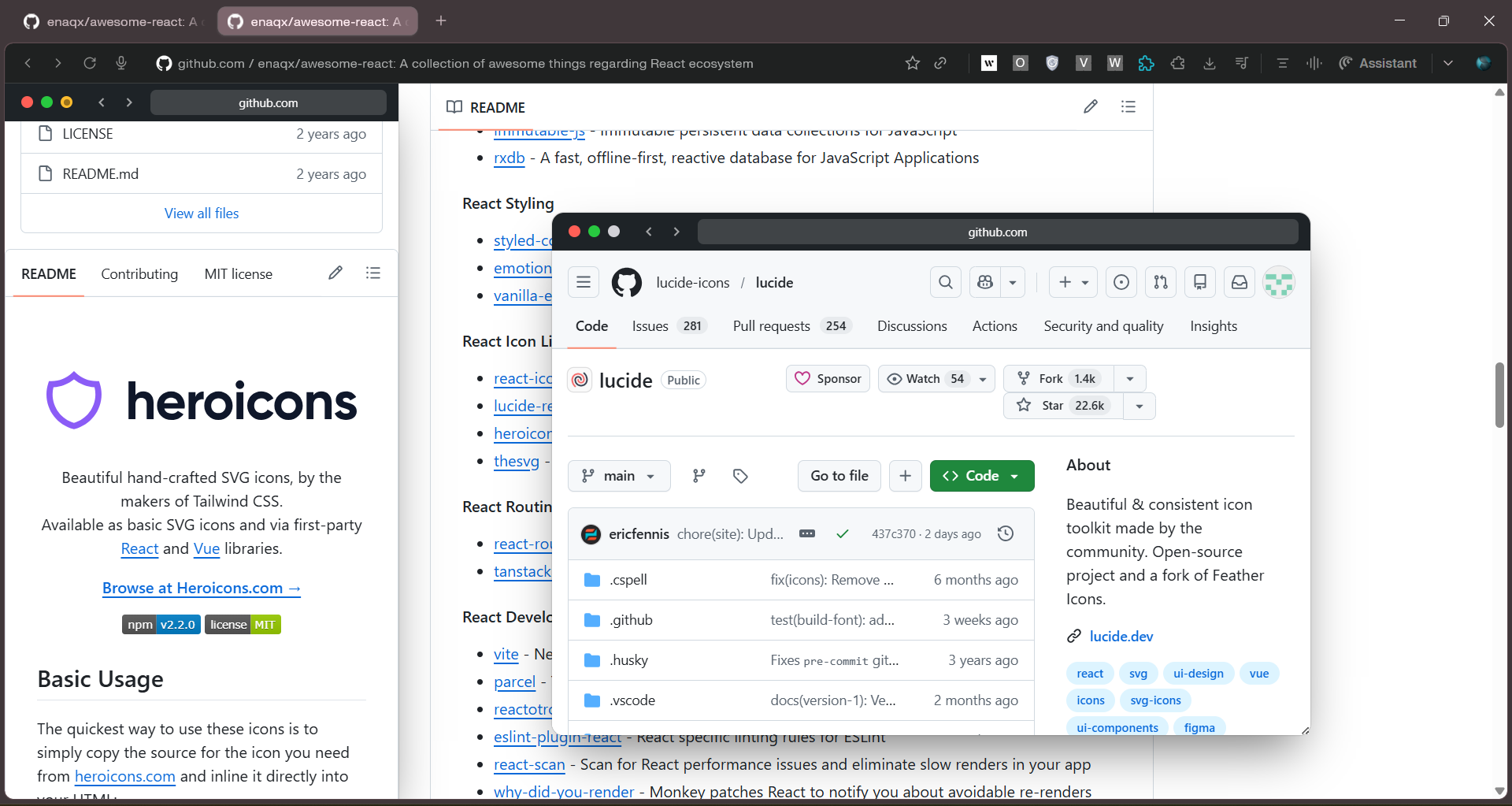Fork the lucide repository
This screenshot has width=1512, height=806.
(x=1058, y=379)
